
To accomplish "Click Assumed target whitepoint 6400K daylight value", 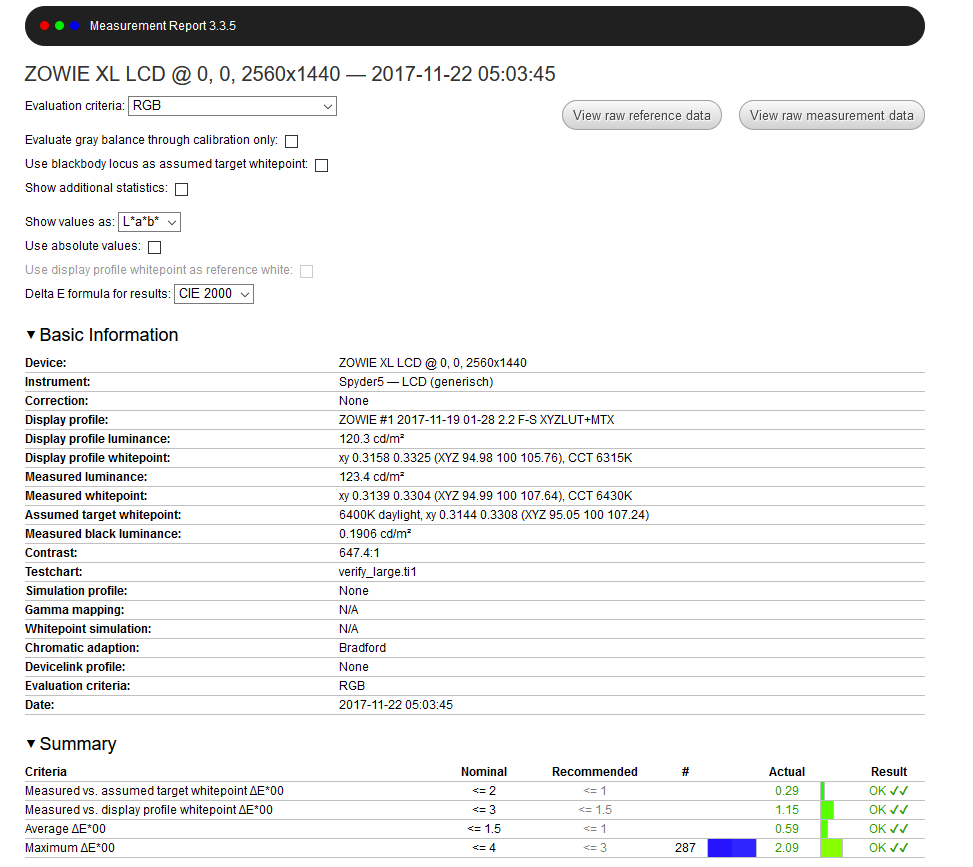I will coord(494,515).
